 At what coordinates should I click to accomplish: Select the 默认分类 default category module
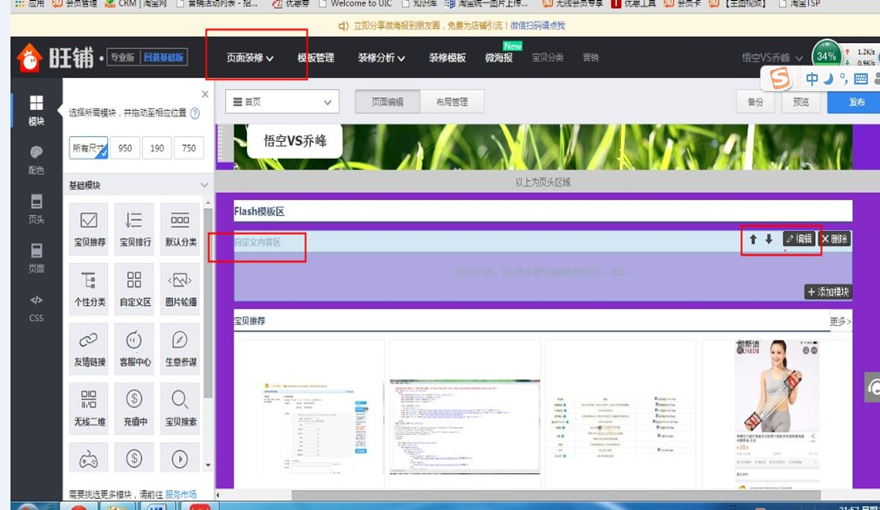point(180,229)
